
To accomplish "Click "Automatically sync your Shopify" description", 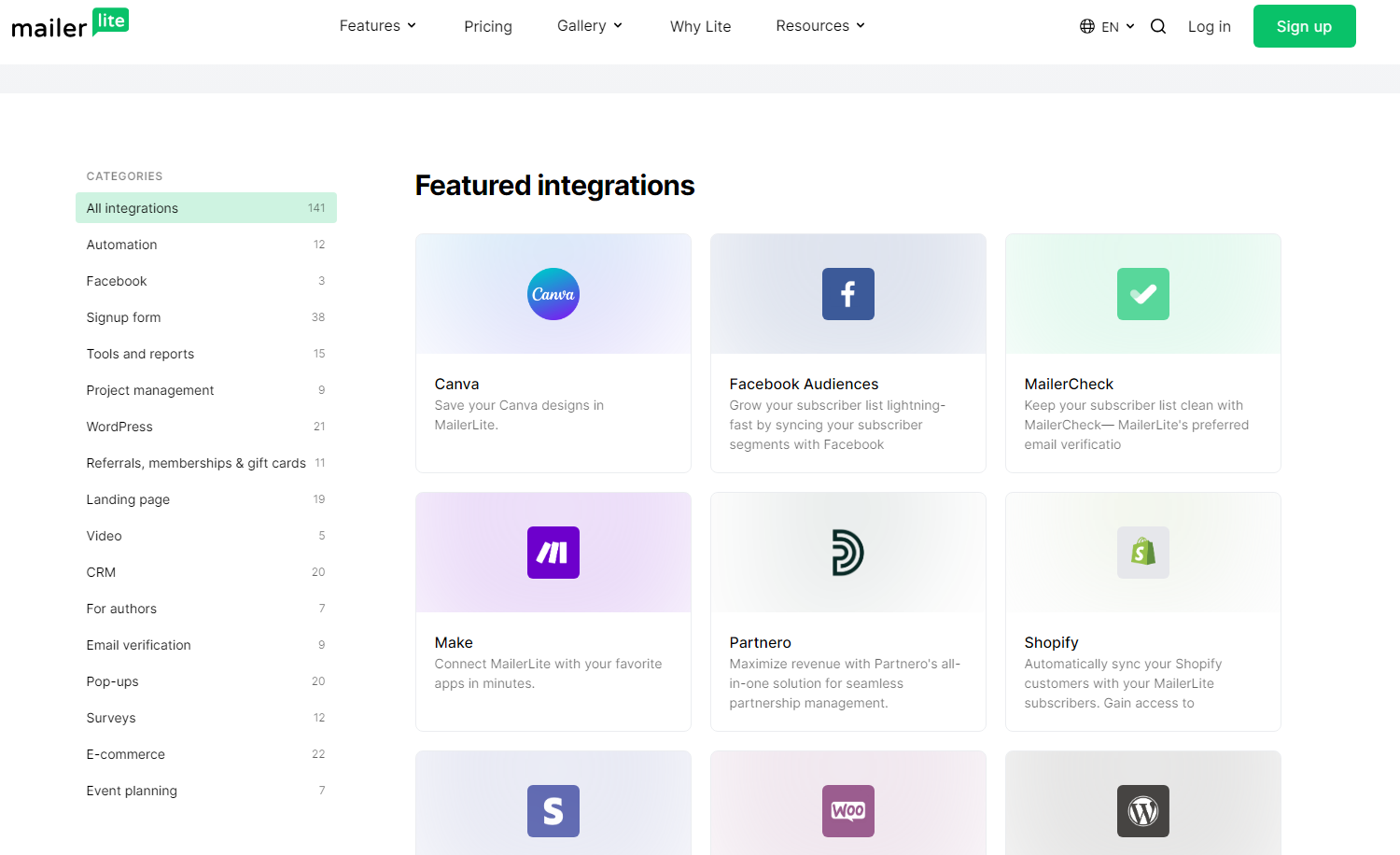I will pyautogui.click(x=1123, y=683).
